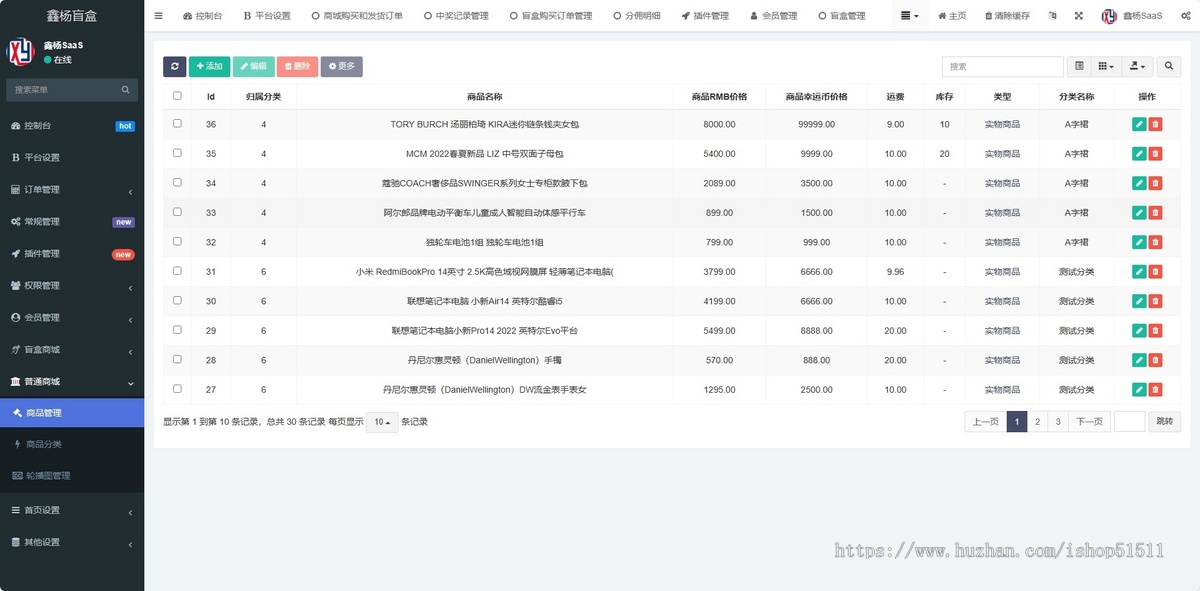The width and height of the screenshot is (1200, 591).
Task: Click the search magnifier button above table
Action: tap(1168, 66)
